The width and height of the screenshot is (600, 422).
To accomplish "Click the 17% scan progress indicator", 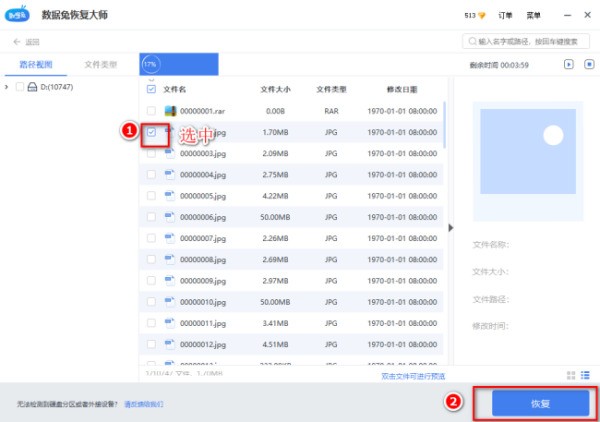I will click(x=150, y=64).
